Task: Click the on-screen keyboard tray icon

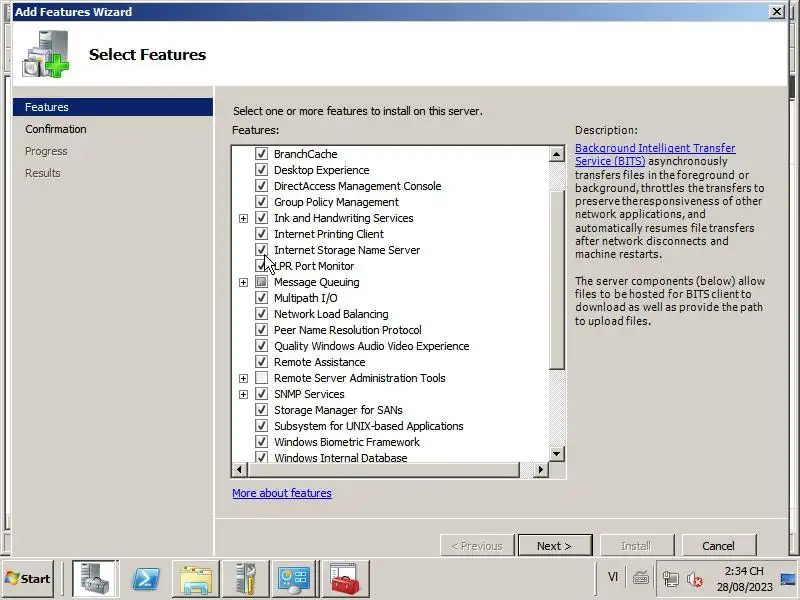Action: click(641, 578)
